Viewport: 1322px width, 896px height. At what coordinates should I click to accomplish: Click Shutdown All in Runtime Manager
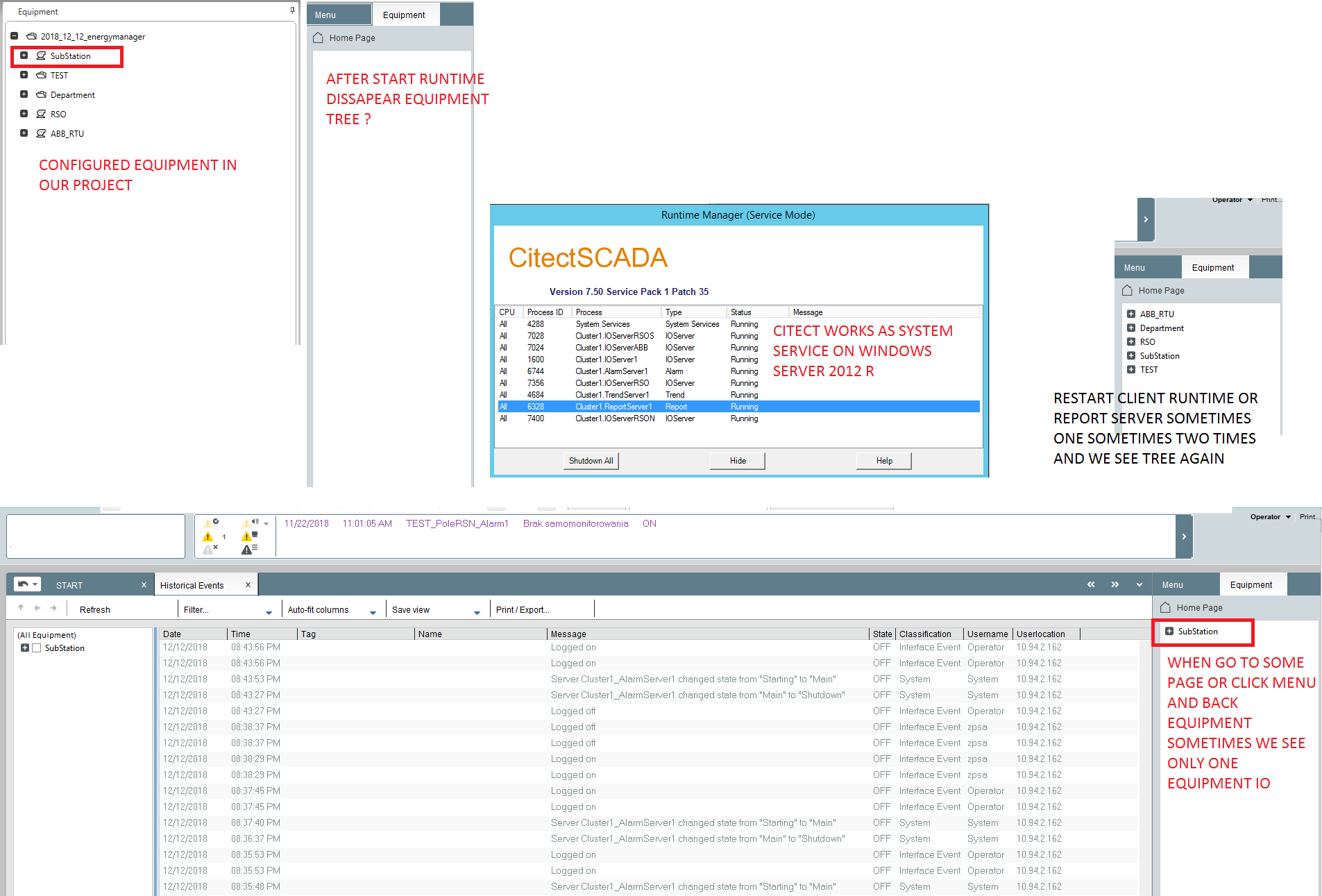591,461
